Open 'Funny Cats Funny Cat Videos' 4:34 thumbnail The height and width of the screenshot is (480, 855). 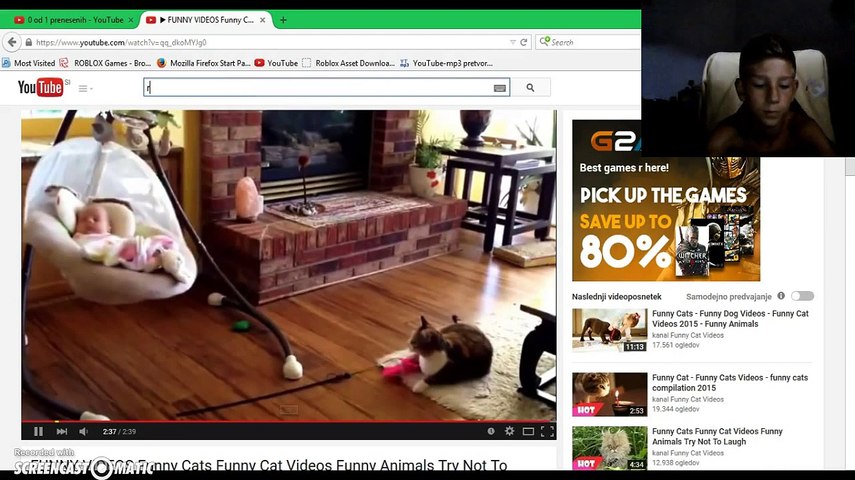[610, 448]
